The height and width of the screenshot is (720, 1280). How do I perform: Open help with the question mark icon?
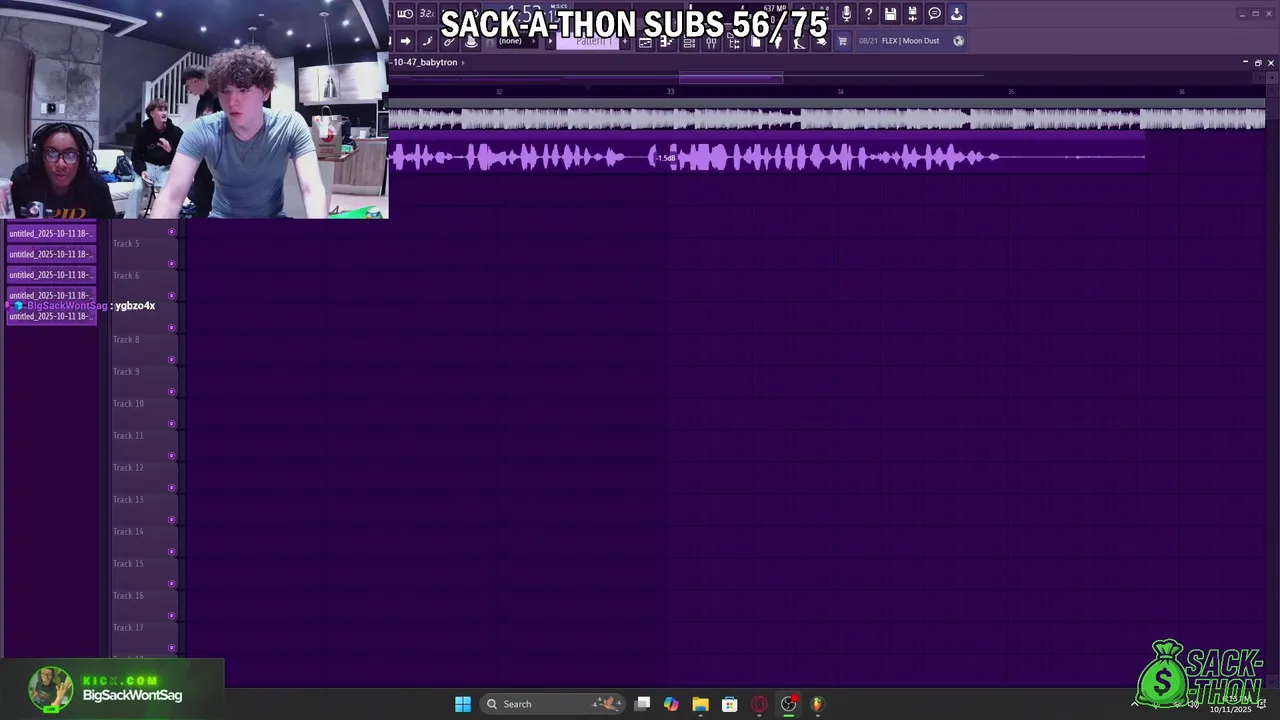(x=868, y=14)
